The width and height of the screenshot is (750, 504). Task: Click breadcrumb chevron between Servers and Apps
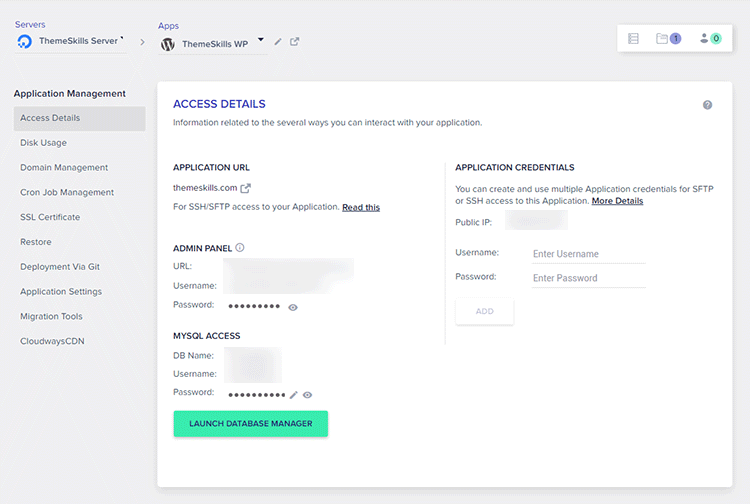click(142, 42)
